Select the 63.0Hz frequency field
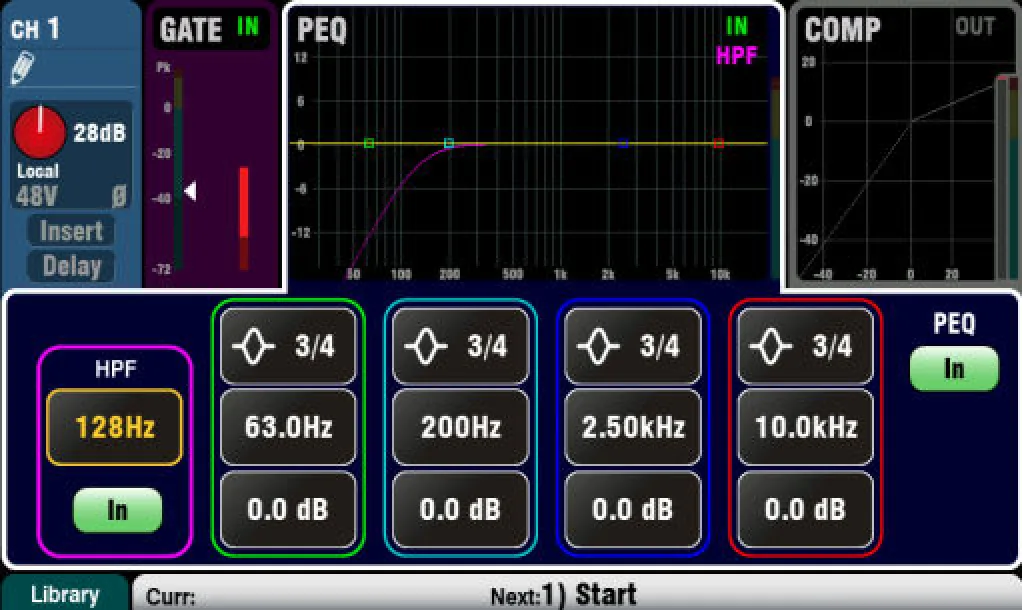Screen dimensions: 1022x610 click(288, 428)
